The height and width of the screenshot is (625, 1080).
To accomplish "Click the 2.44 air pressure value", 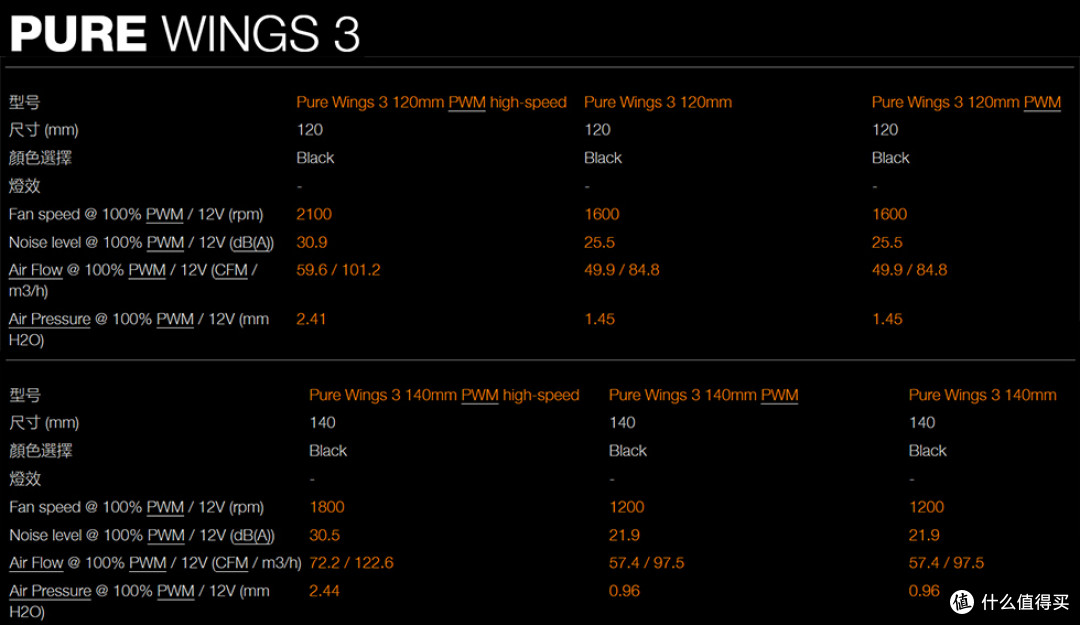I will [x=324, y=591].
